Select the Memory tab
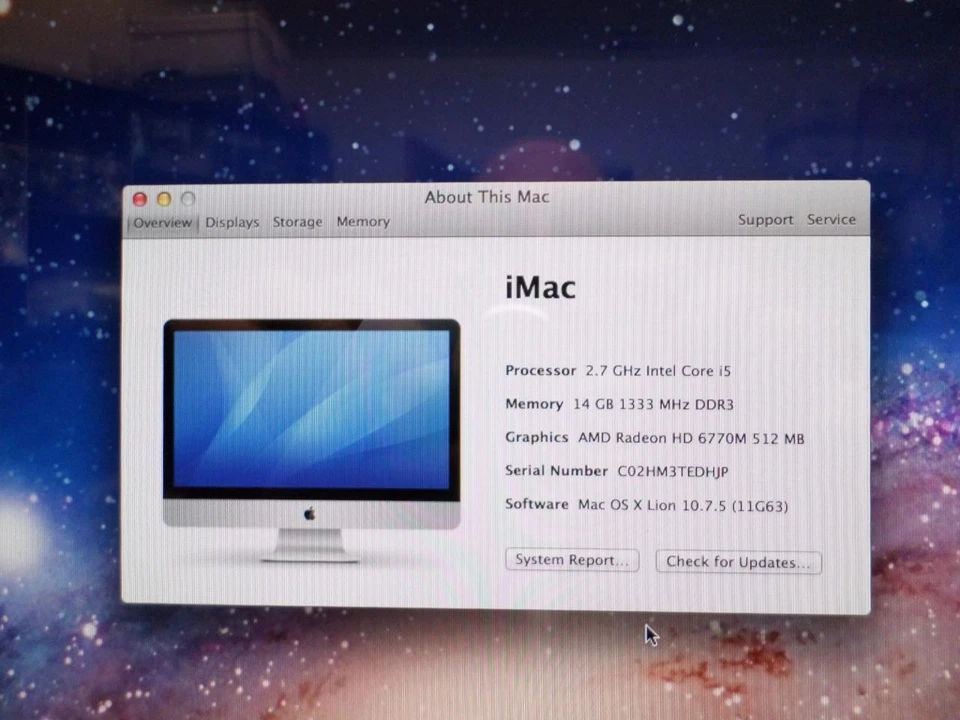The image size is (960, 720). tap(363, 221)
